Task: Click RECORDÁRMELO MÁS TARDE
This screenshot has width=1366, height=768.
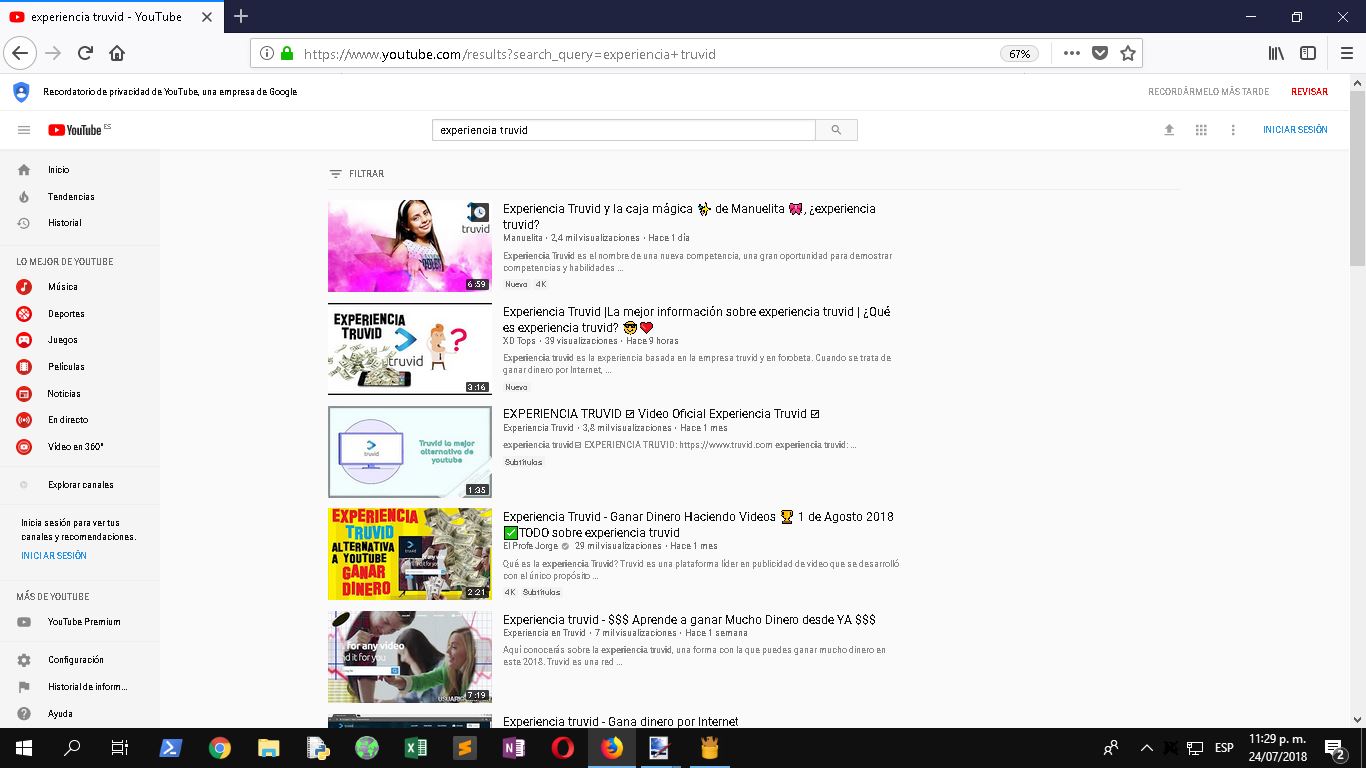Action: [1208, 92]
